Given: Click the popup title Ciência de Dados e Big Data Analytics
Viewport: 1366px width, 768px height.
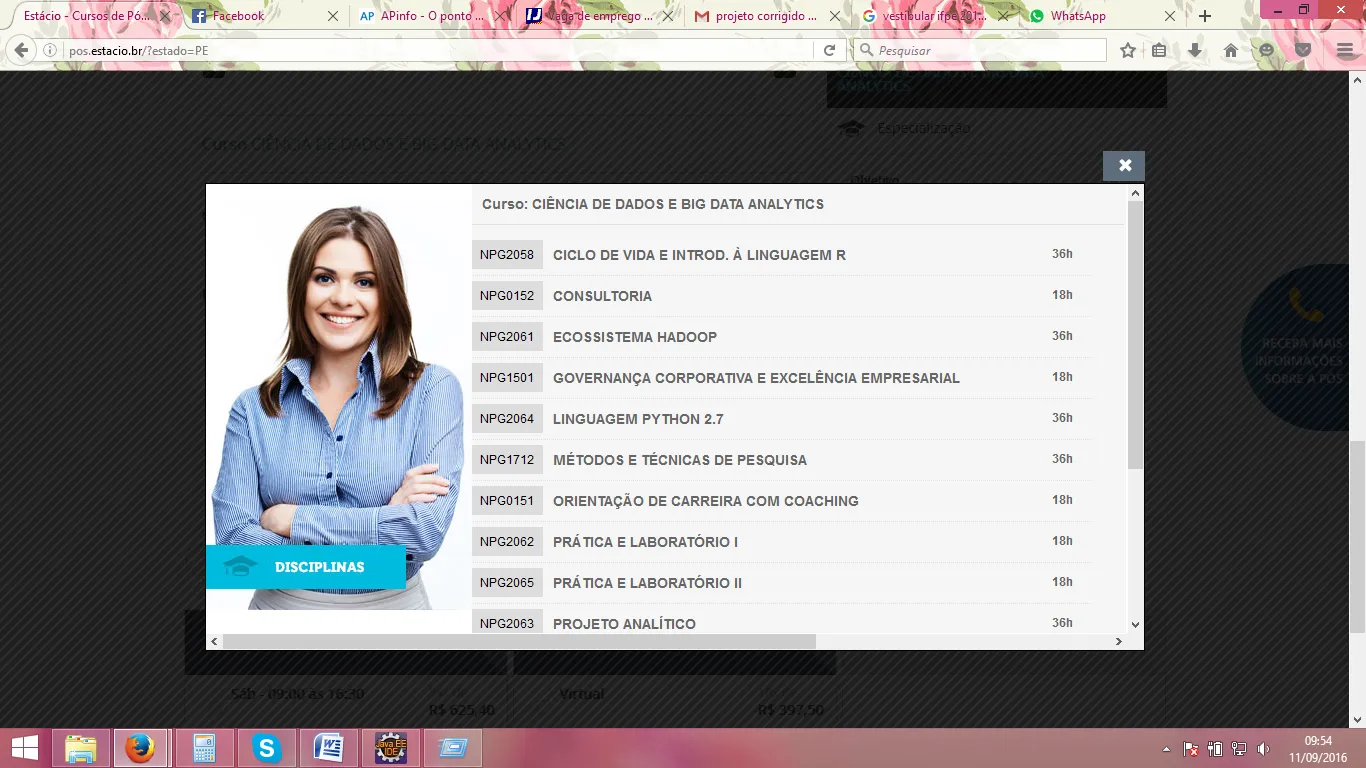Looking at the screenshot, I should click(653, 204).
